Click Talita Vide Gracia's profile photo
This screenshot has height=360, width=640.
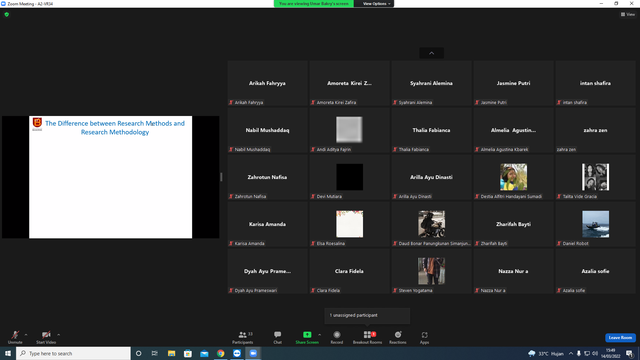click(596, 177)
